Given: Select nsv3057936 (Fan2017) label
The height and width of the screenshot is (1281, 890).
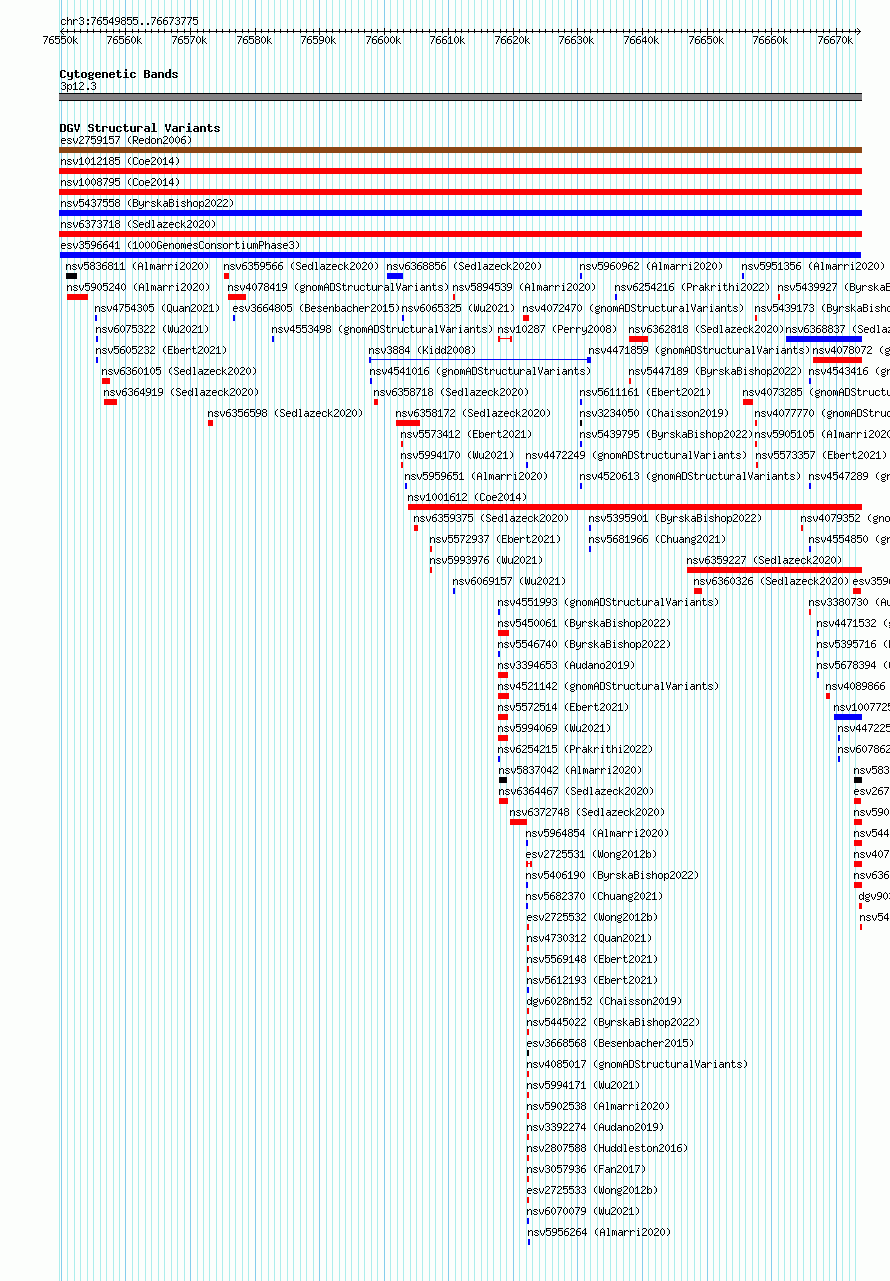Looking at the screenshot, I should (x=586, y=1169).
